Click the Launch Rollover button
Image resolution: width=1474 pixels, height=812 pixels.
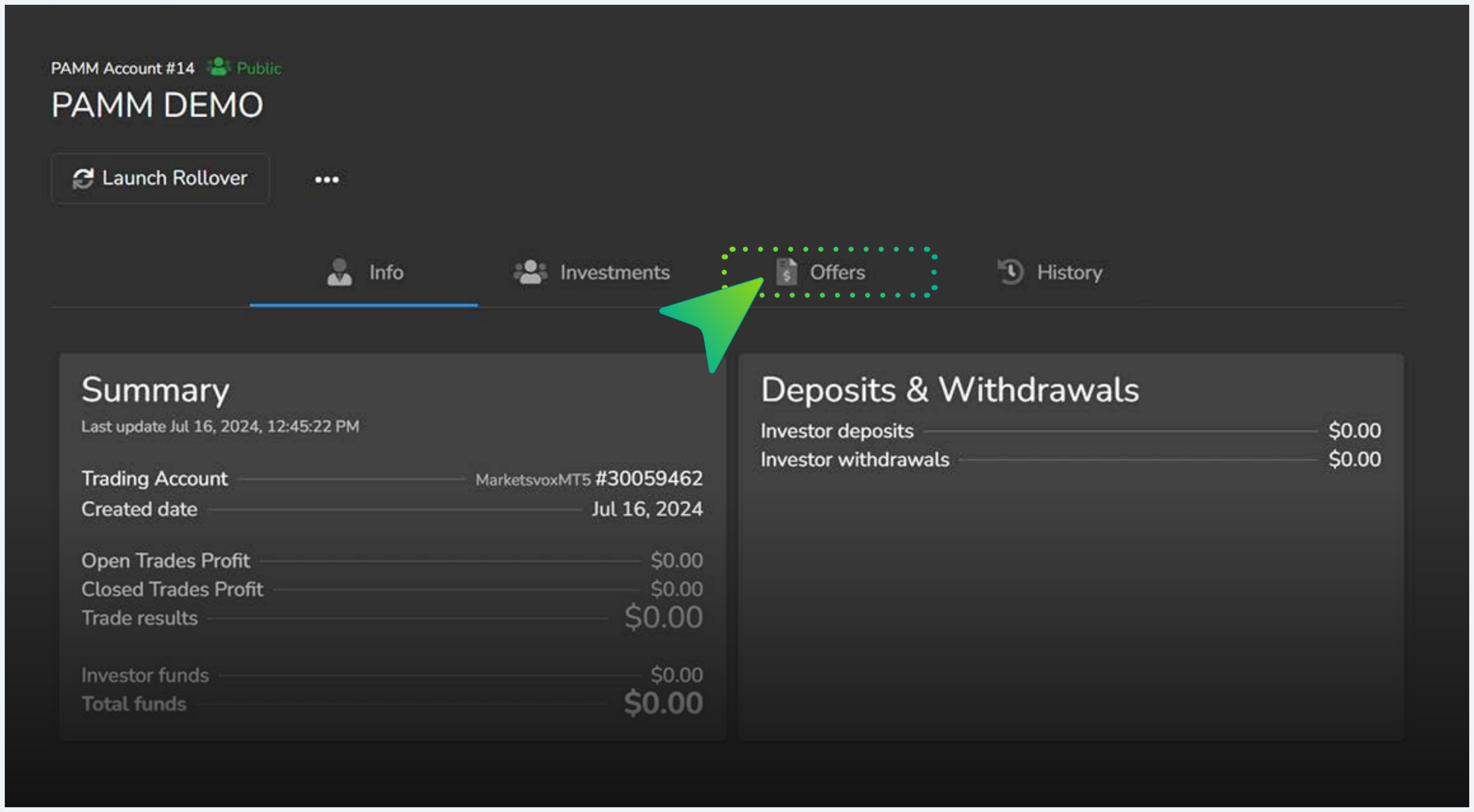[x=160, y=178]
